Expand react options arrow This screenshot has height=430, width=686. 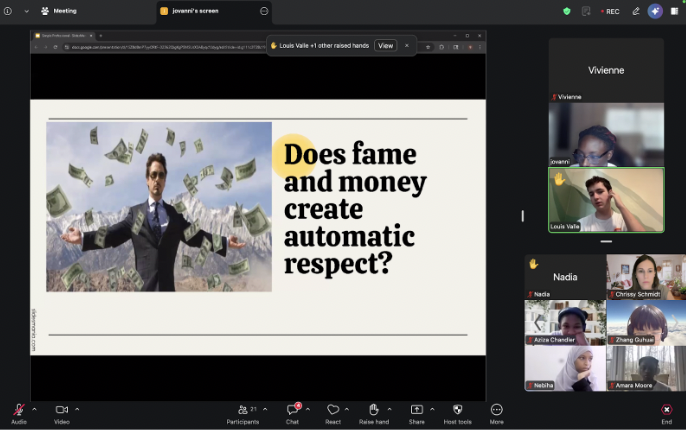click(346, 409)
